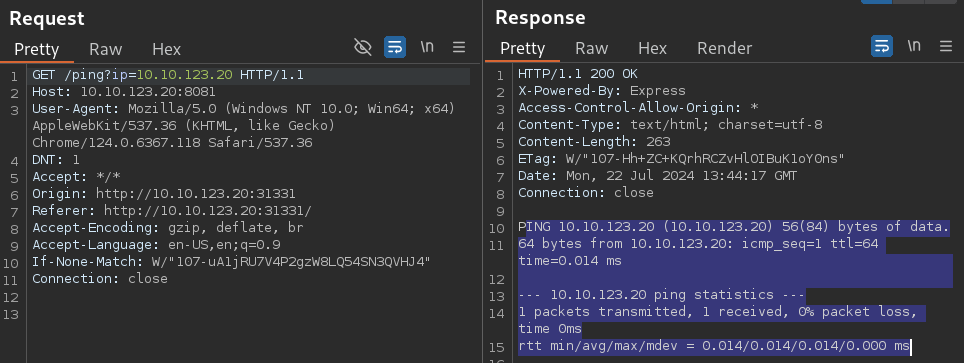Viewport: 964px width, 363px height.
Task: Open Request panel hamburger options menu
Action: pos(459,47)
